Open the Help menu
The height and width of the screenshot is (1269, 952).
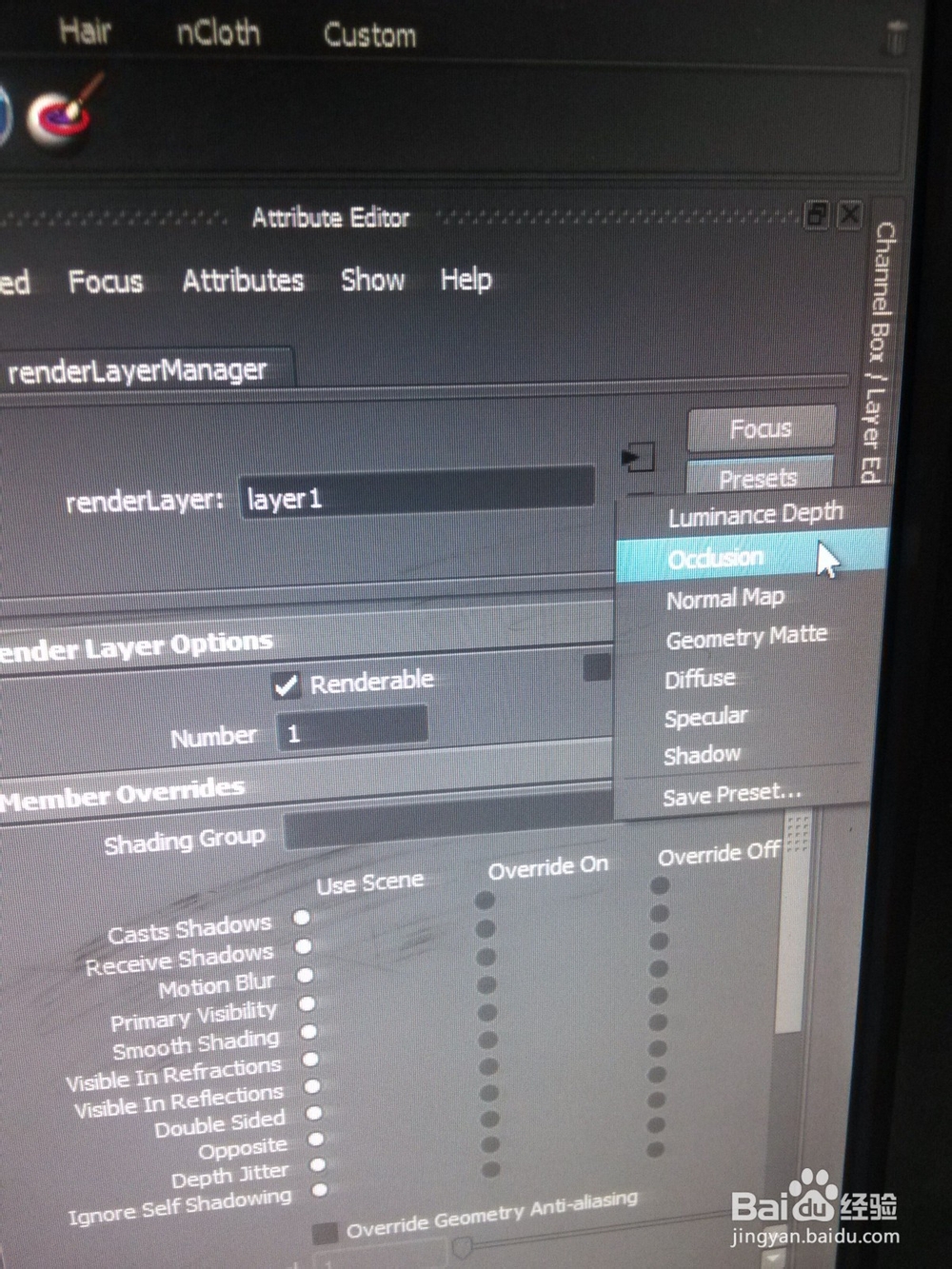tap(466, 279)
